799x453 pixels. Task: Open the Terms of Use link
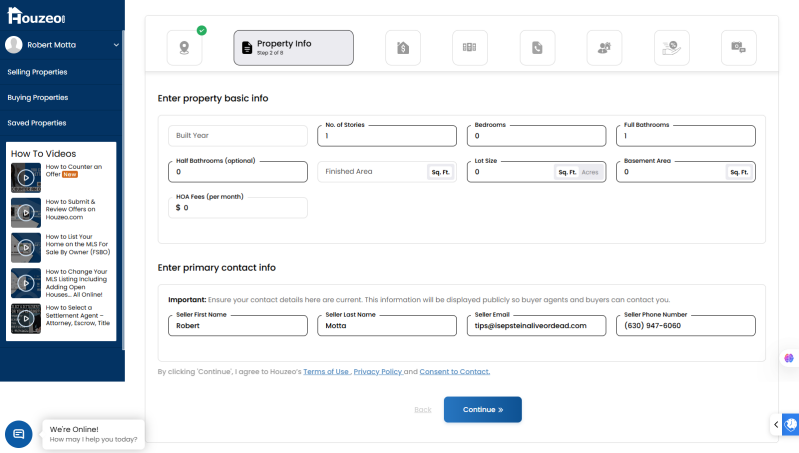click(x=326, y=371)
